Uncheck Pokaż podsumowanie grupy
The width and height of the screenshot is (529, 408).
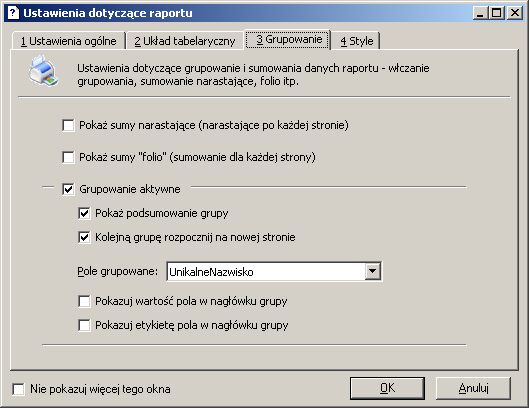pos(84,213)
